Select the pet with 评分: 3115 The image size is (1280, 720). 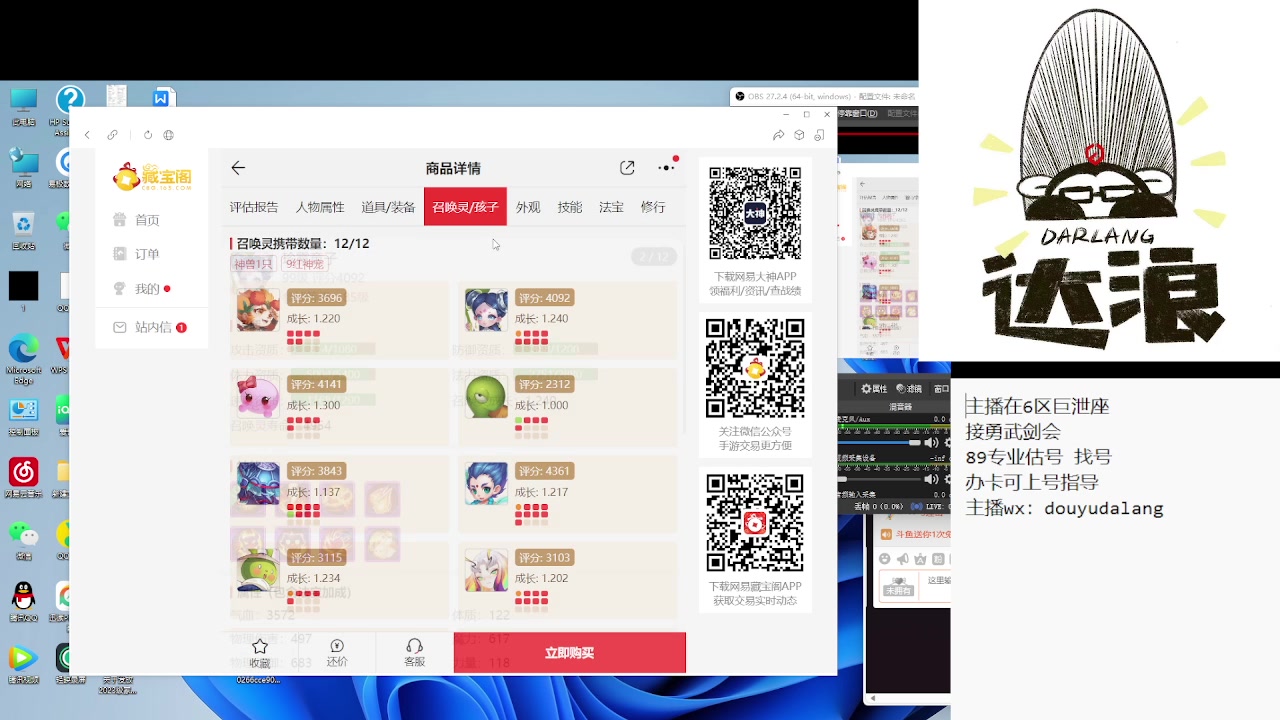tap(339, 579)
